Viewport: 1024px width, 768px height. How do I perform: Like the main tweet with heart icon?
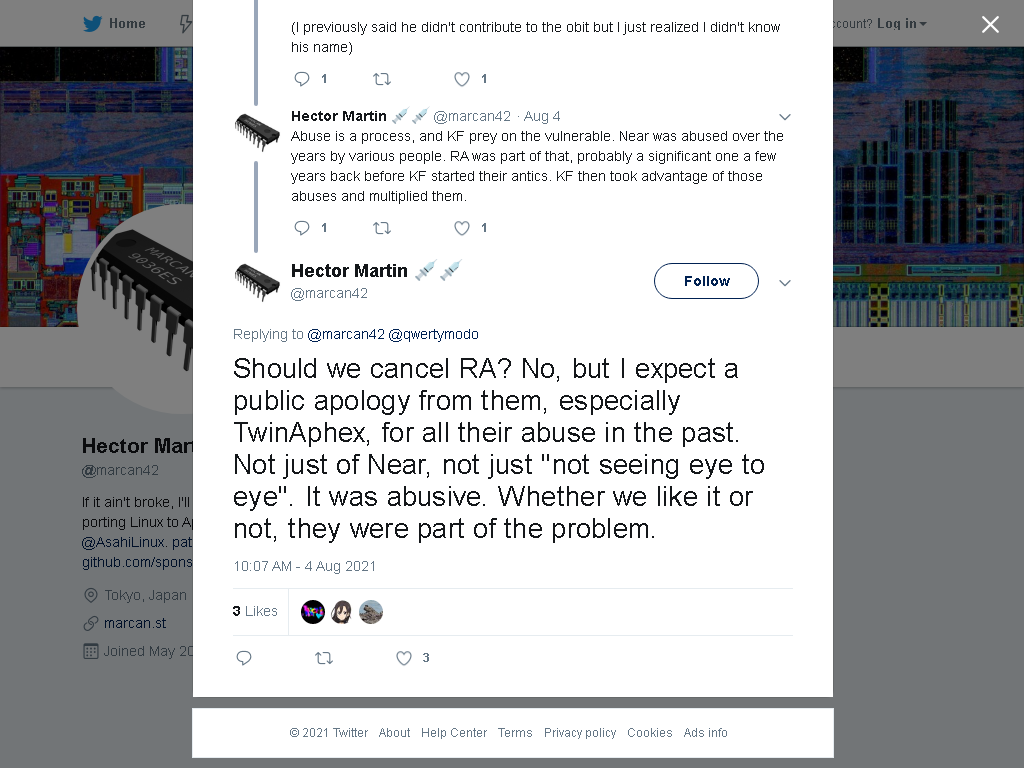coord(404,658)
